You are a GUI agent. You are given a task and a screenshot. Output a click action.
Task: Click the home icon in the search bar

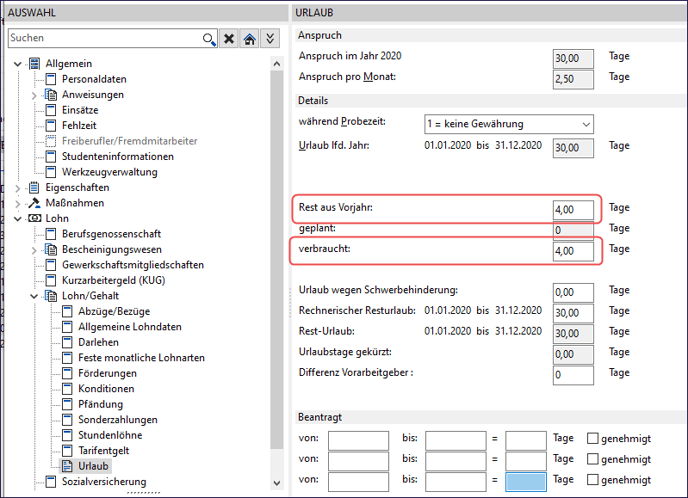(x=250, y=39)
